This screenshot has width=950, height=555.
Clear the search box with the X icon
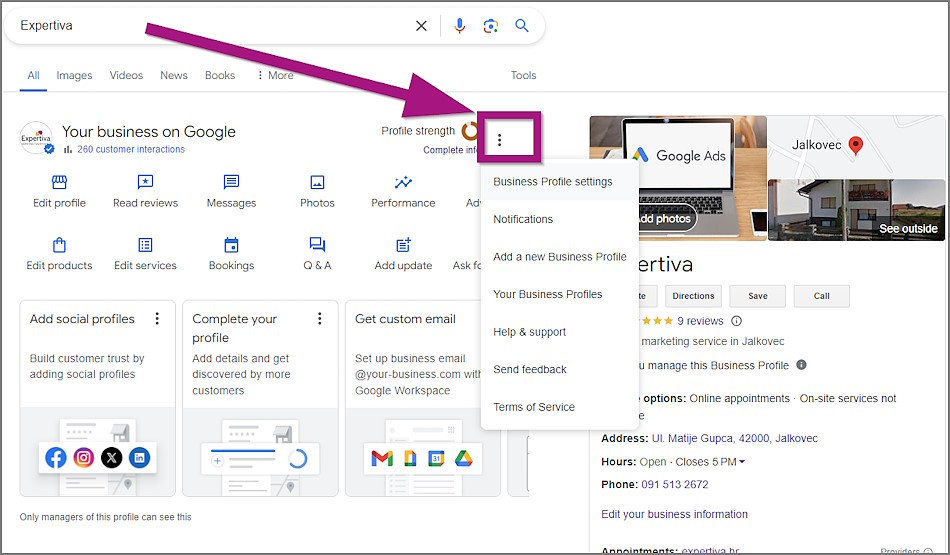(x=421, y=25)
